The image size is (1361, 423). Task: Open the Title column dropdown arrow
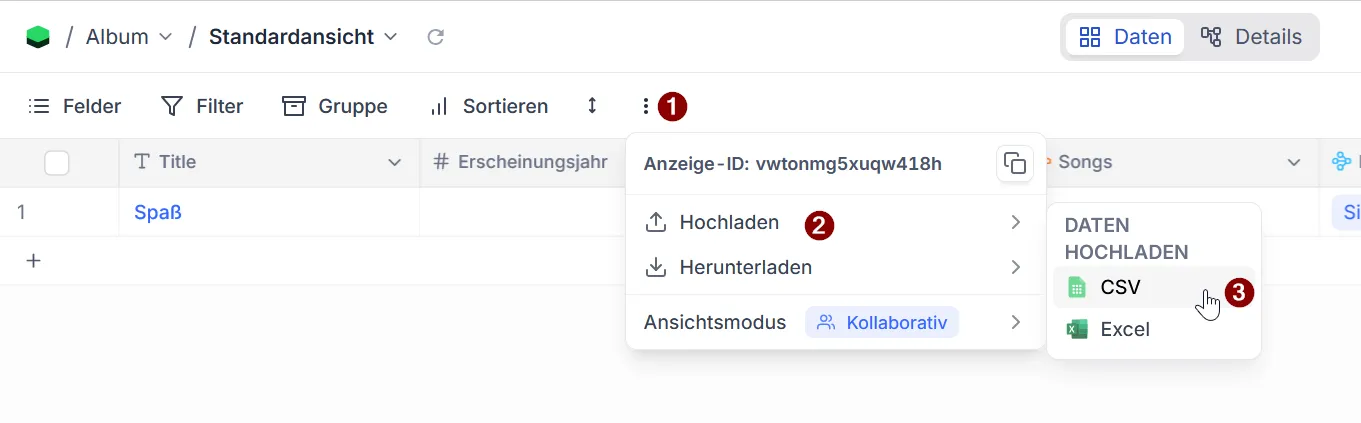pos(395,162)
